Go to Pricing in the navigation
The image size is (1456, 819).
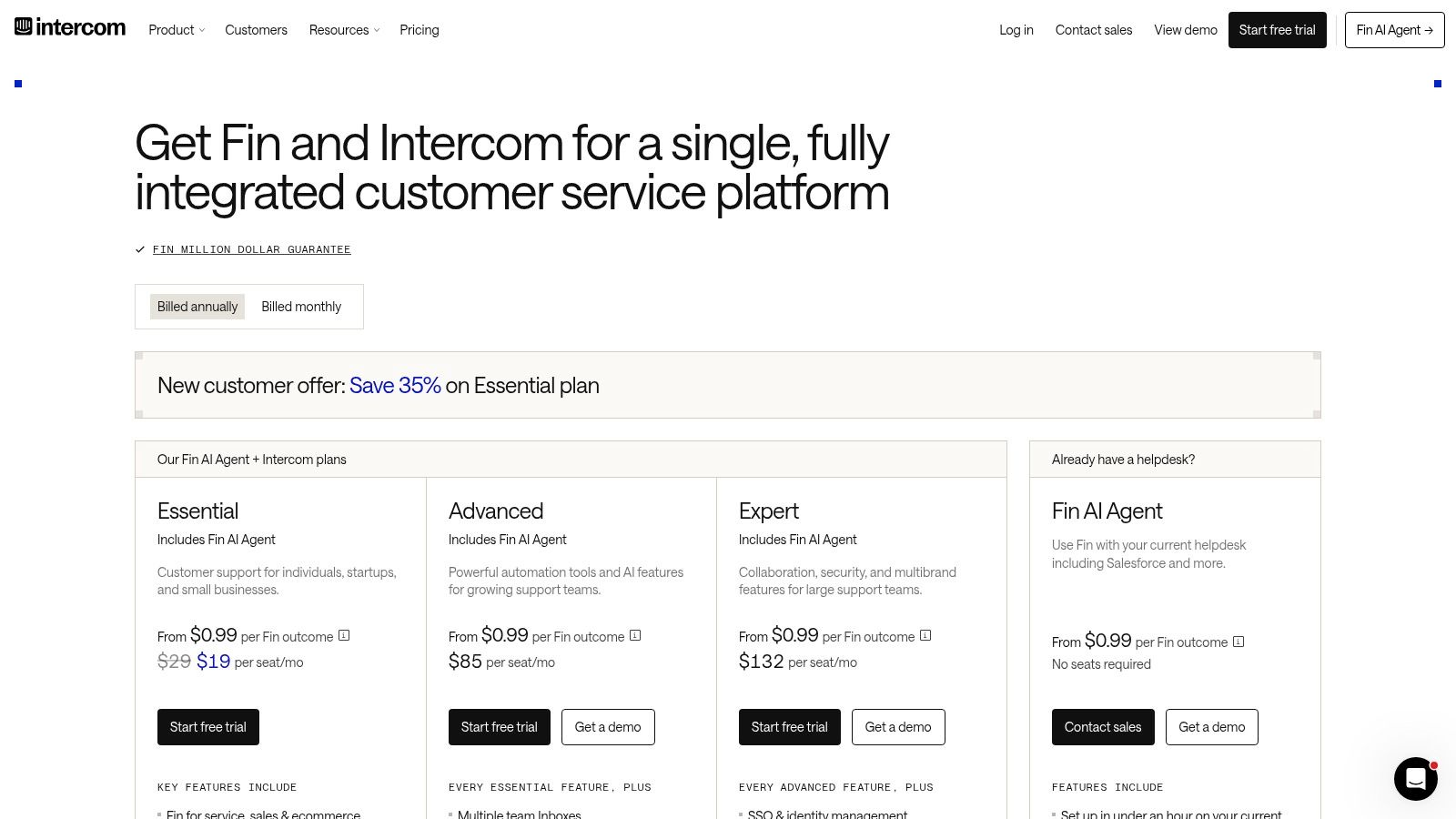pyautogui.click(x=420, y=30)
